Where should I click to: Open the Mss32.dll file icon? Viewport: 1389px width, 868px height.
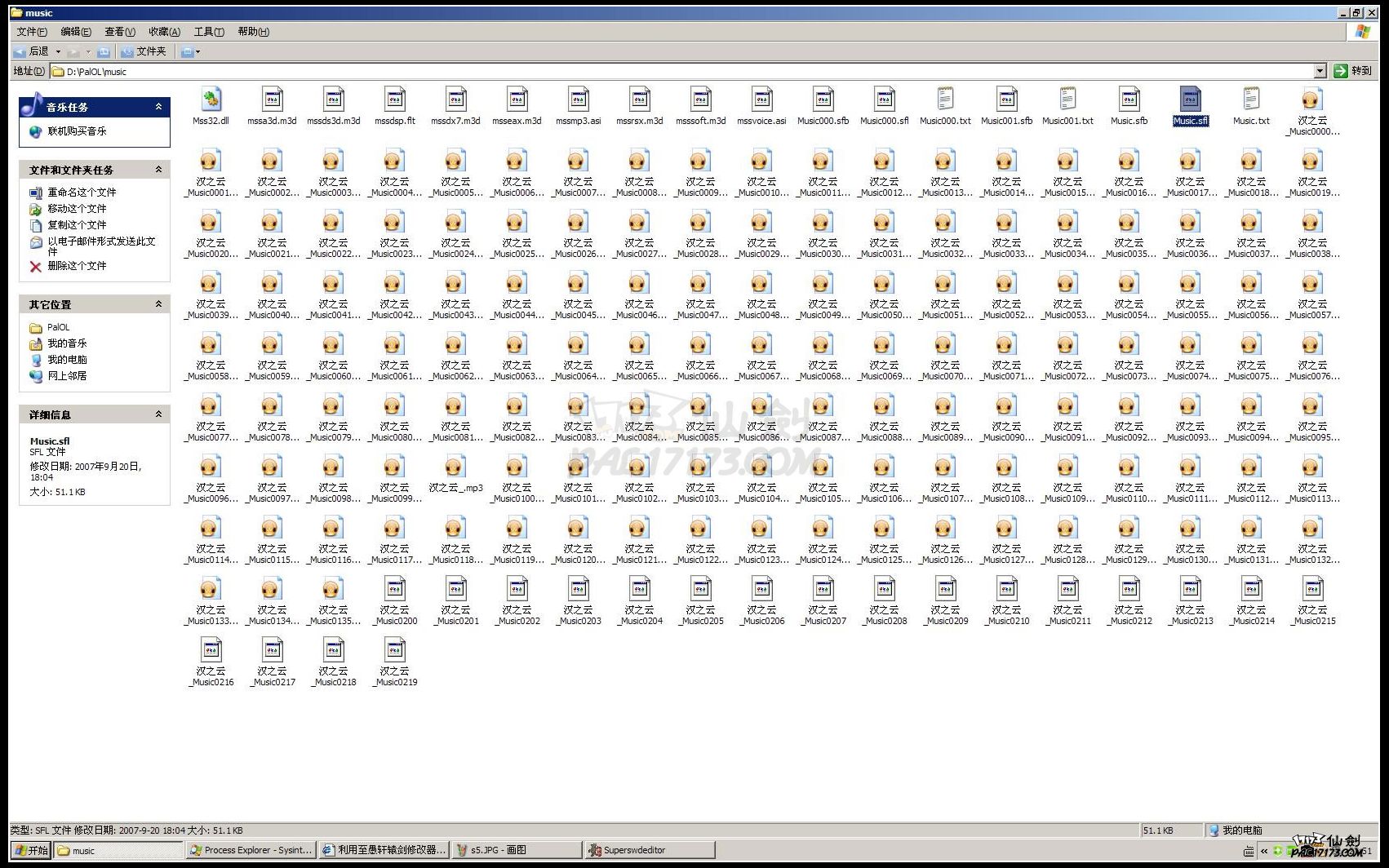click(x=211, y=100)
